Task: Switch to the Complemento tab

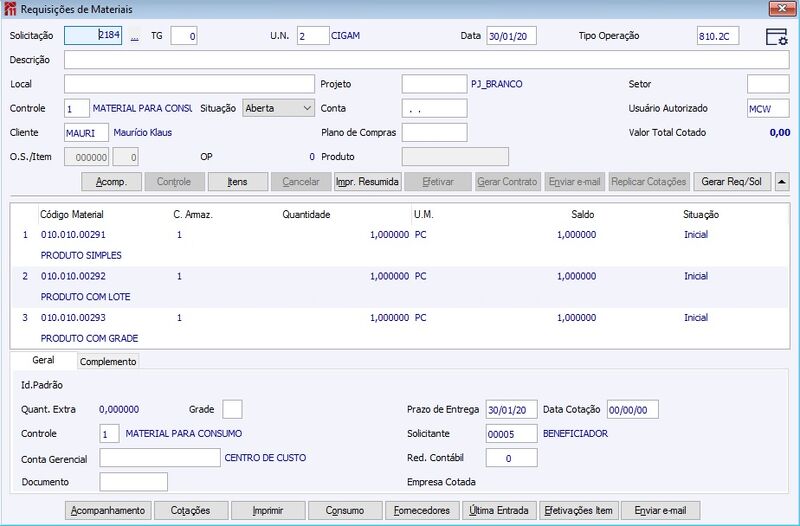Action: (x=108, y=361)
